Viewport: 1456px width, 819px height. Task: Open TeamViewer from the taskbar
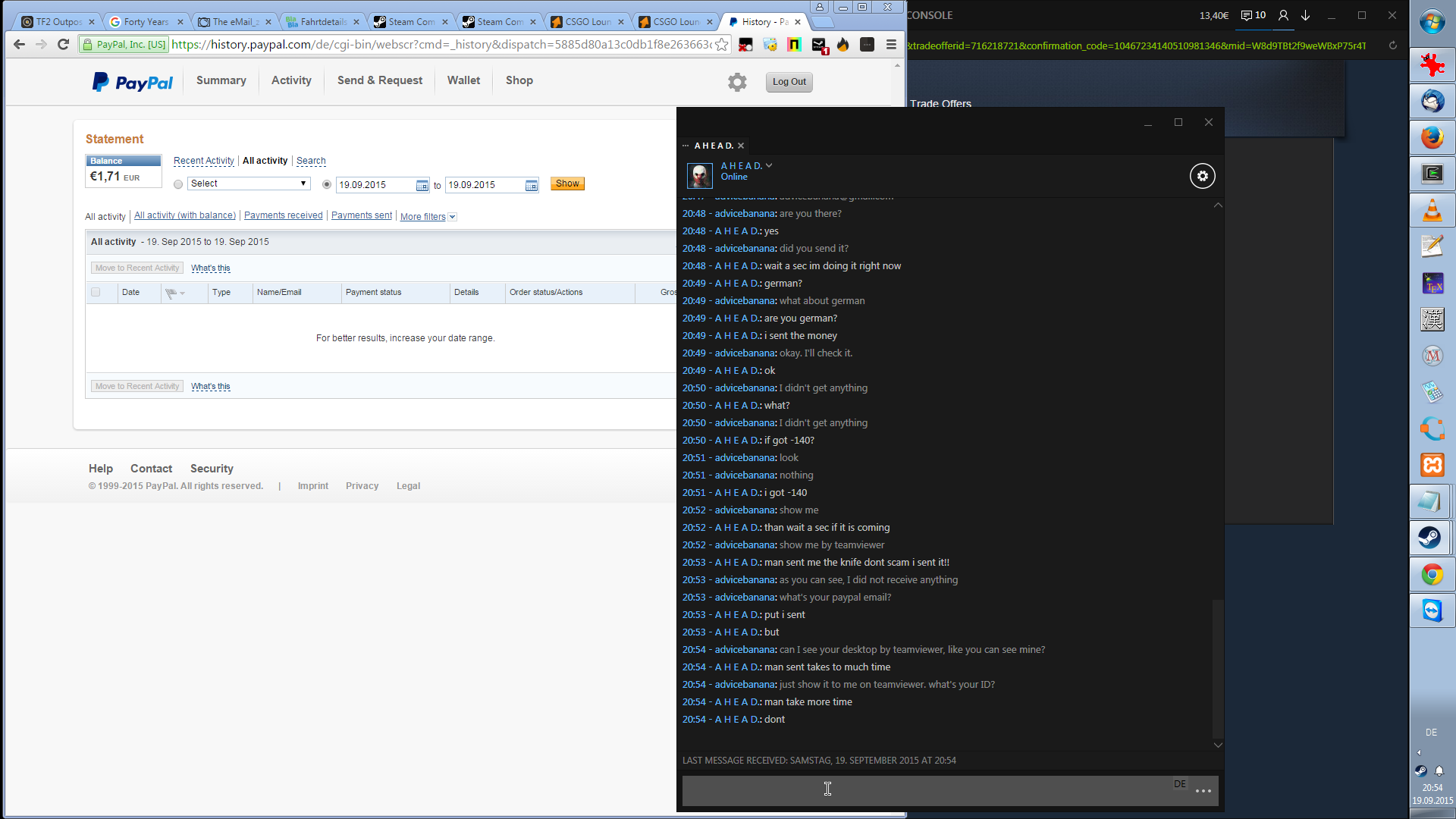coord(1432,610)
